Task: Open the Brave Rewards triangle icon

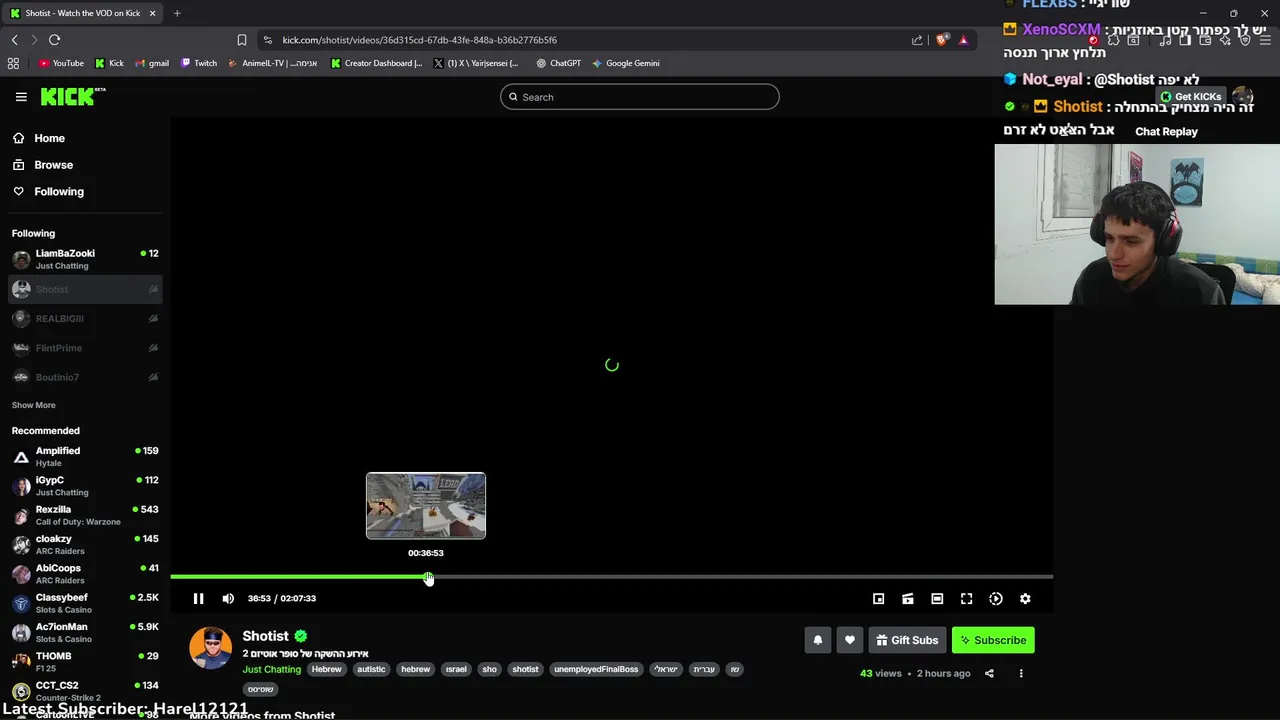Action: [x=963, y=40]
